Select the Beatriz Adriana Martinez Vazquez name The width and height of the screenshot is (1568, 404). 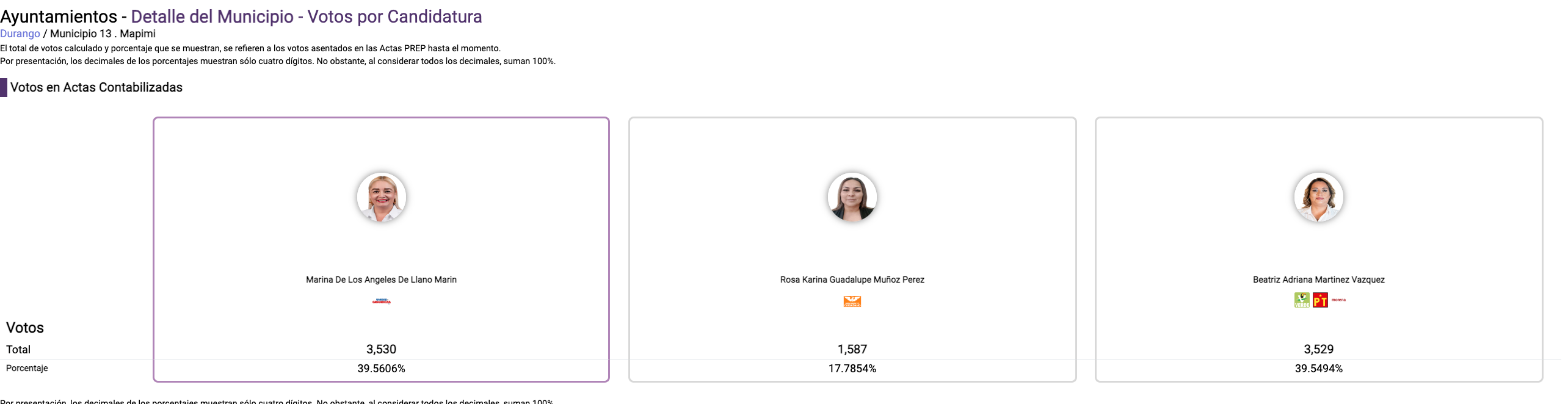tap(1318, 280)
